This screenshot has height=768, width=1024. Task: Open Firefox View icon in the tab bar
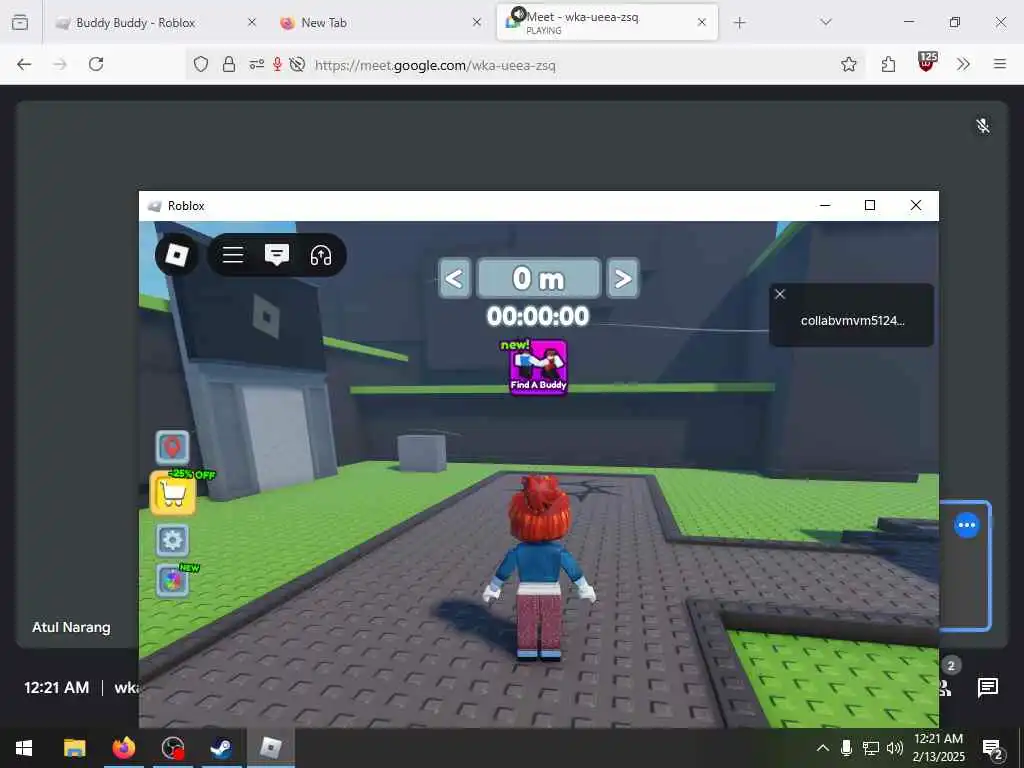coord(20,23)
